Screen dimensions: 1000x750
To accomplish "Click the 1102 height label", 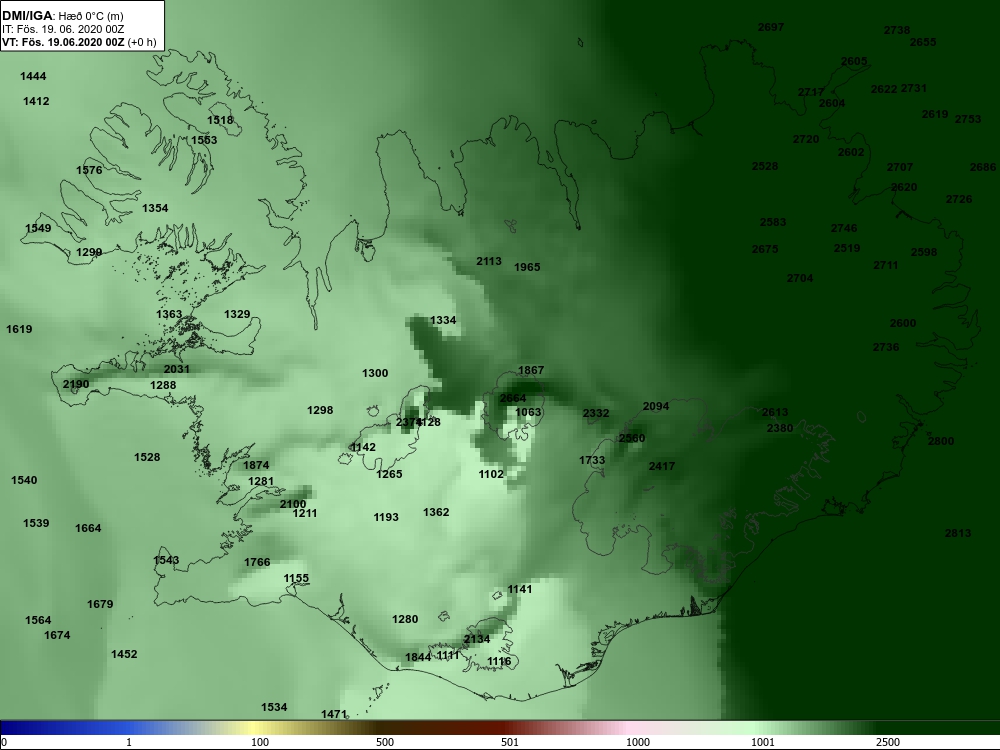I will tap(491, 474).
